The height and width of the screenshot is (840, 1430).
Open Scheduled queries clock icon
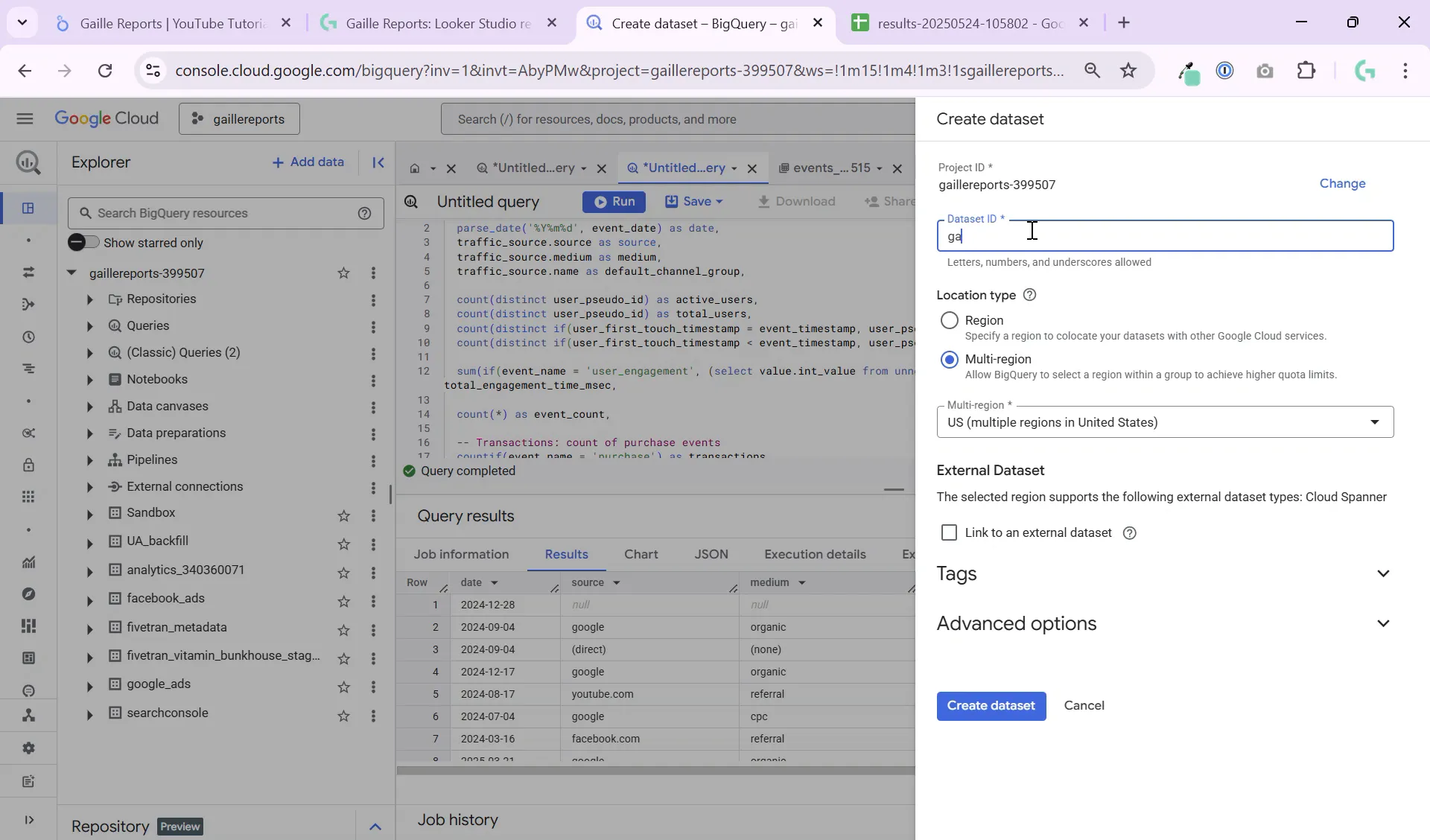click(x=28, y=337)
